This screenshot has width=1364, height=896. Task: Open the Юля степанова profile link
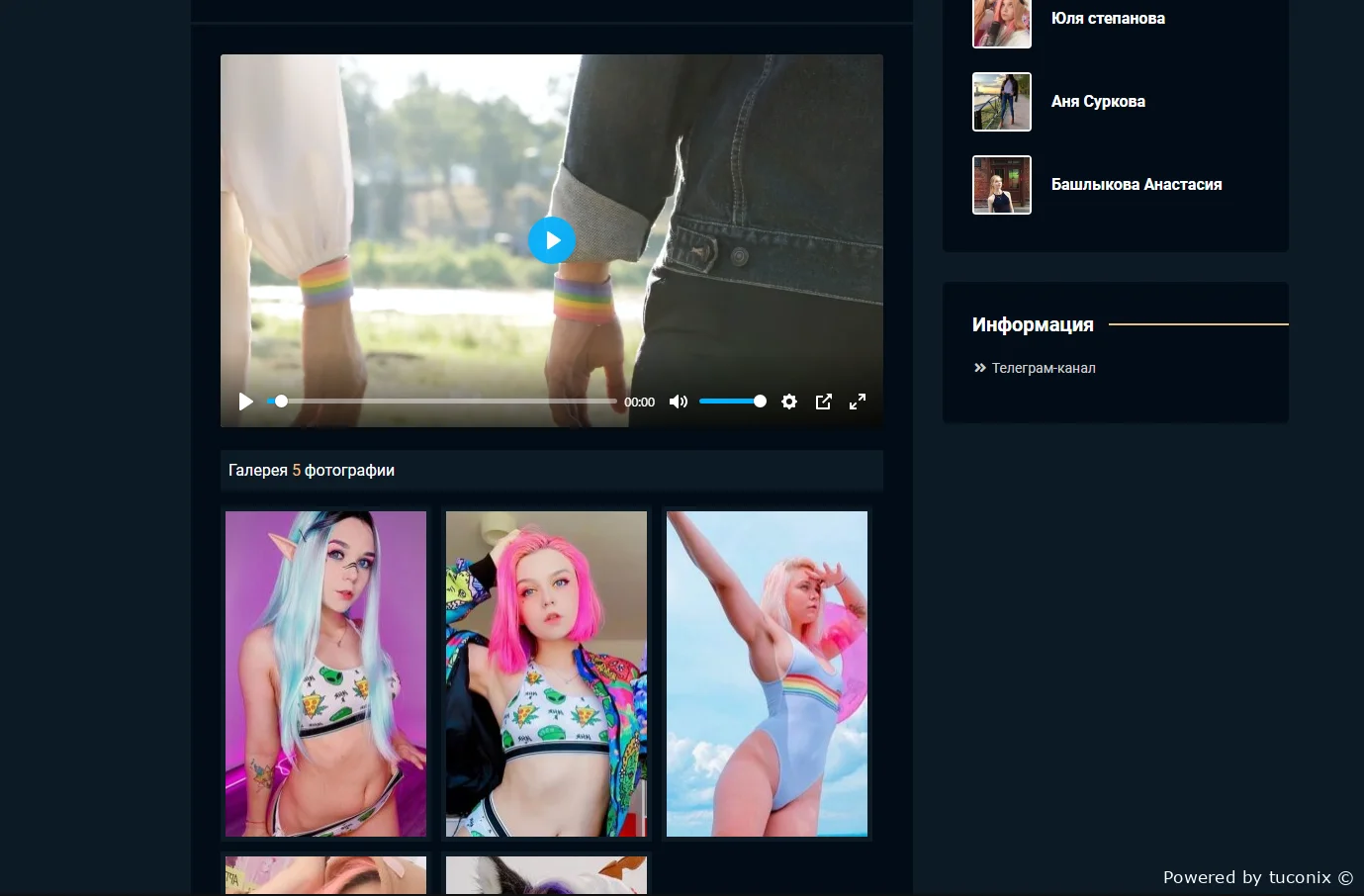(1108, 19)
